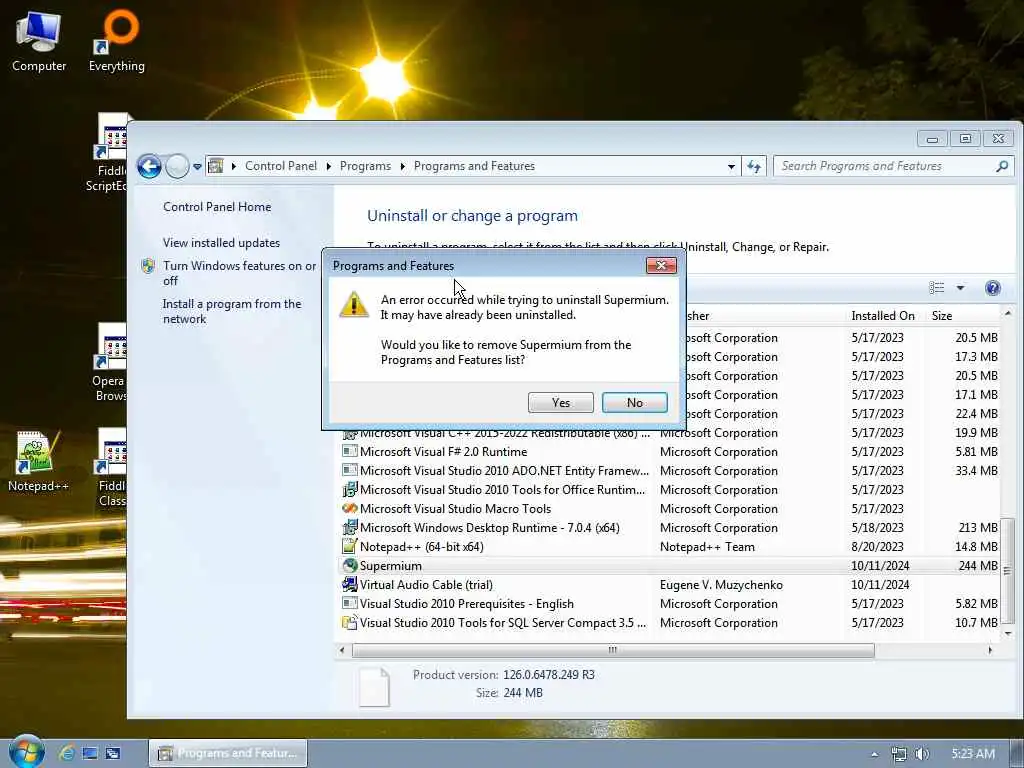Click Notepad++ Team publisher cell
This screenshot has width=1024, height=768.
pos(707,547)
